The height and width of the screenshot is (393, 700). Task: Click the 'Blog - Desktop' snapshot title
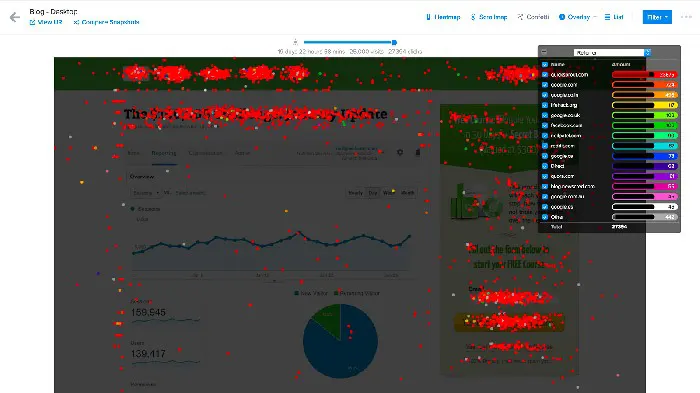53,11
